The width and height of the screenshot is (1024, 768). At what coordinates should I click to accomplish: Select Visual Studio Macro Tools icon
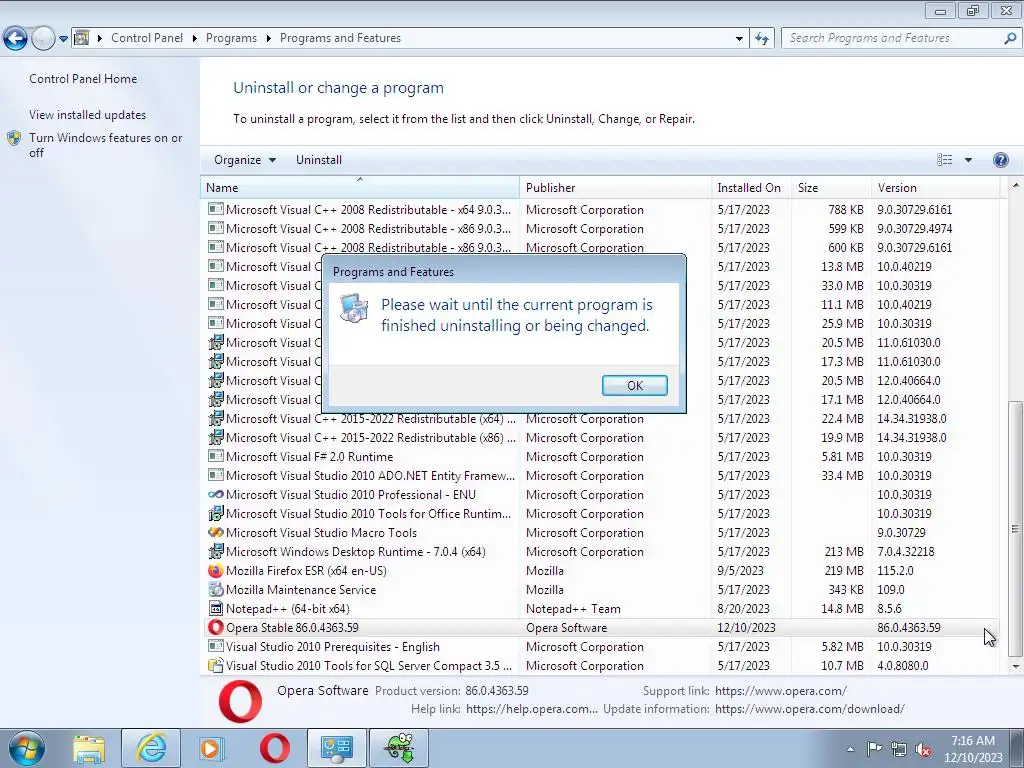[x=216, y=533]
